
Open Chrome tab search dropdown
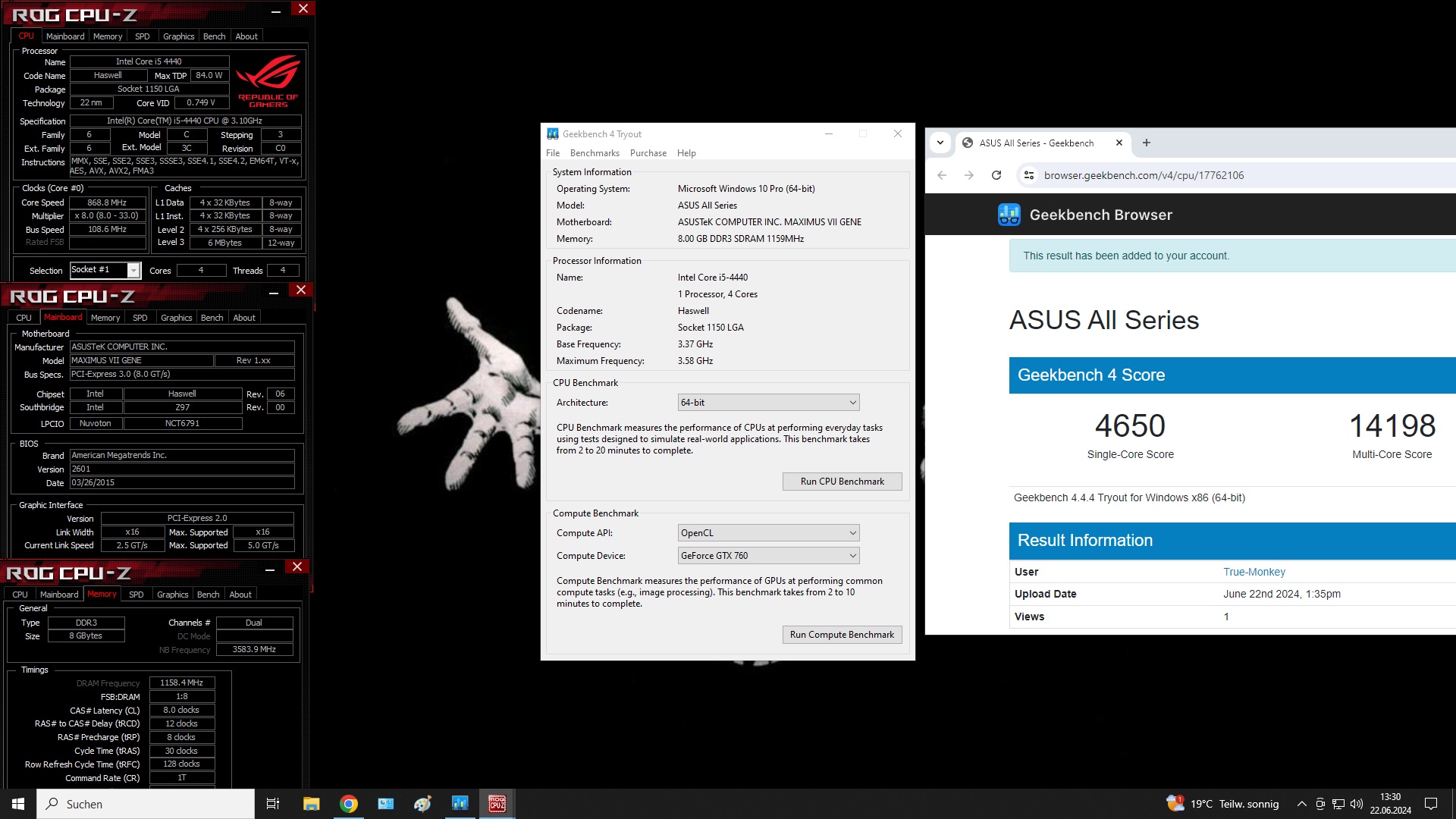tap(940, 143)
